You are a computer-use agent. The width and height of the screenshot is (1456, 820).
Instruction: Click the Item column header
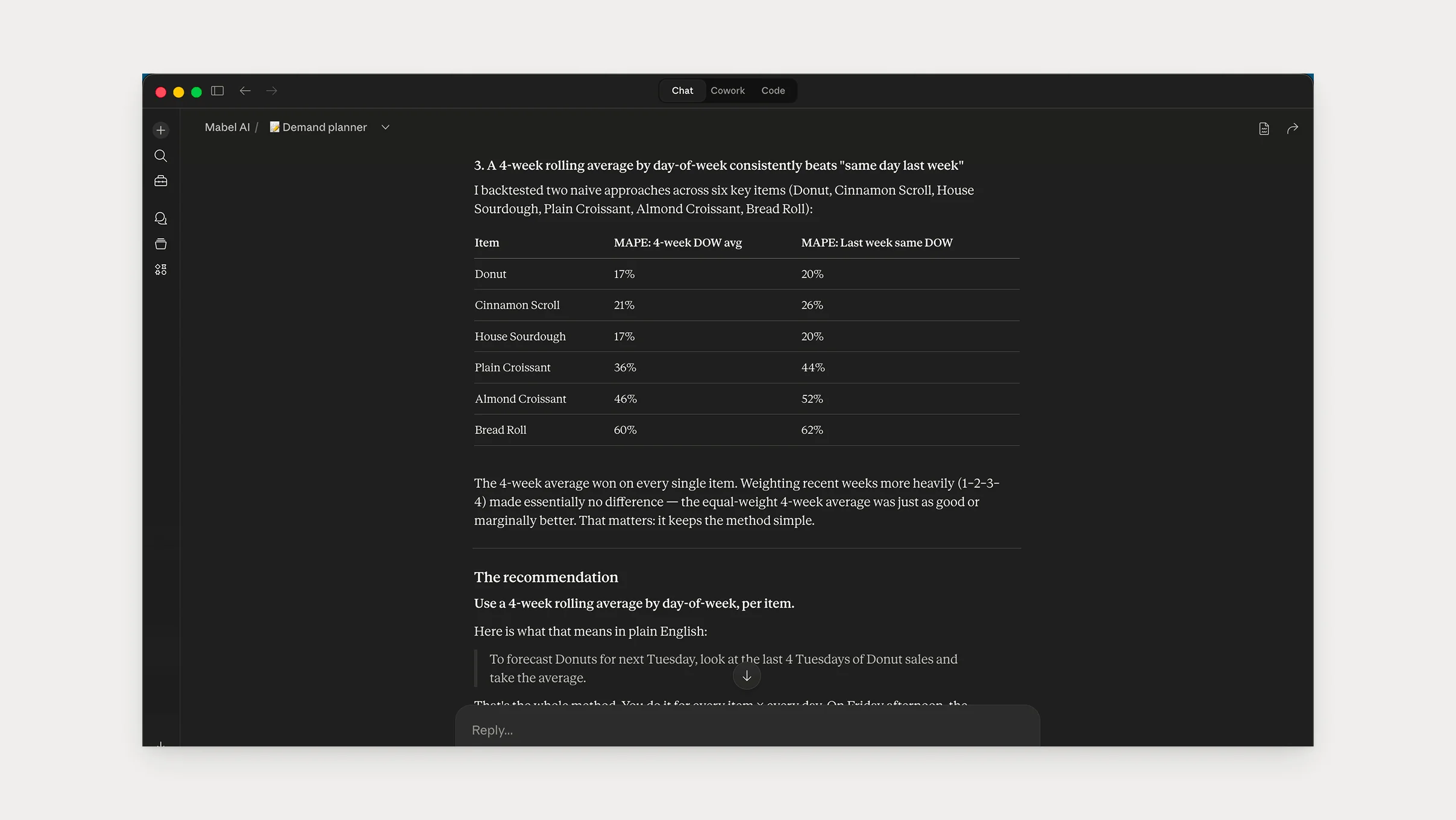click(487, 243)
